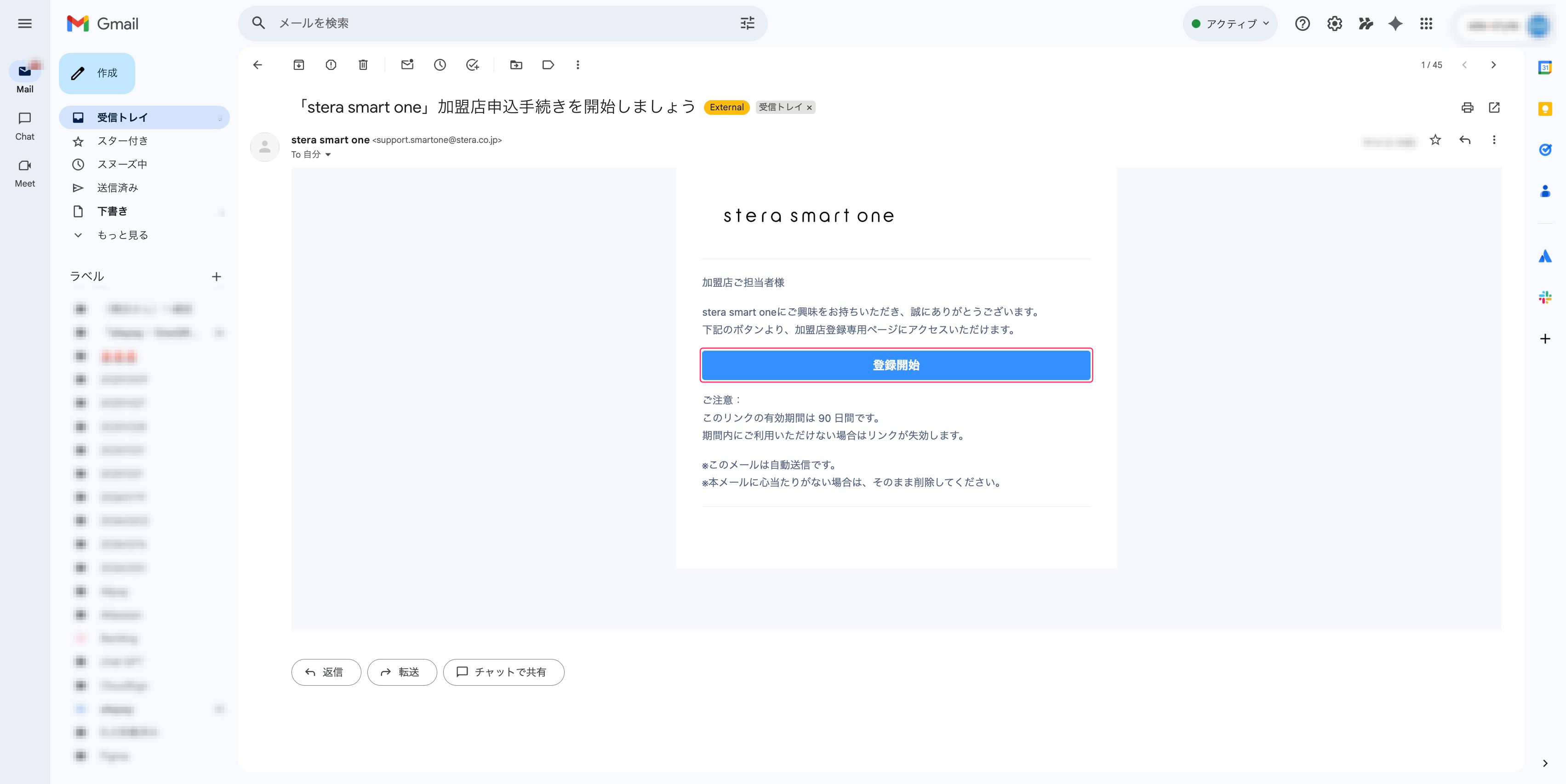Open advanced search options
This screenshot has height=784, width=1566.
[x=747, y=23]
